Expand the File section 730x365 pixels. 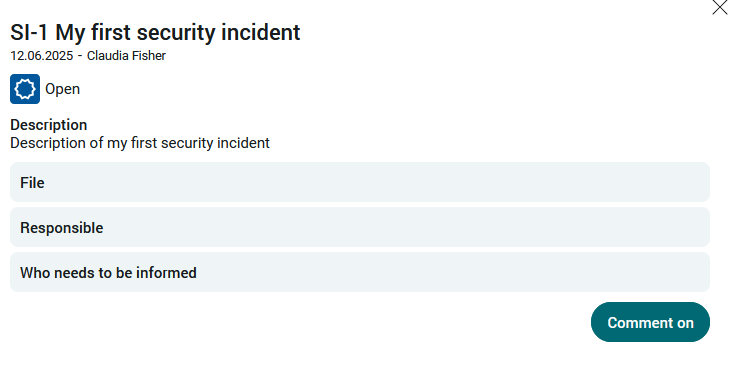(x=360, y=182)
